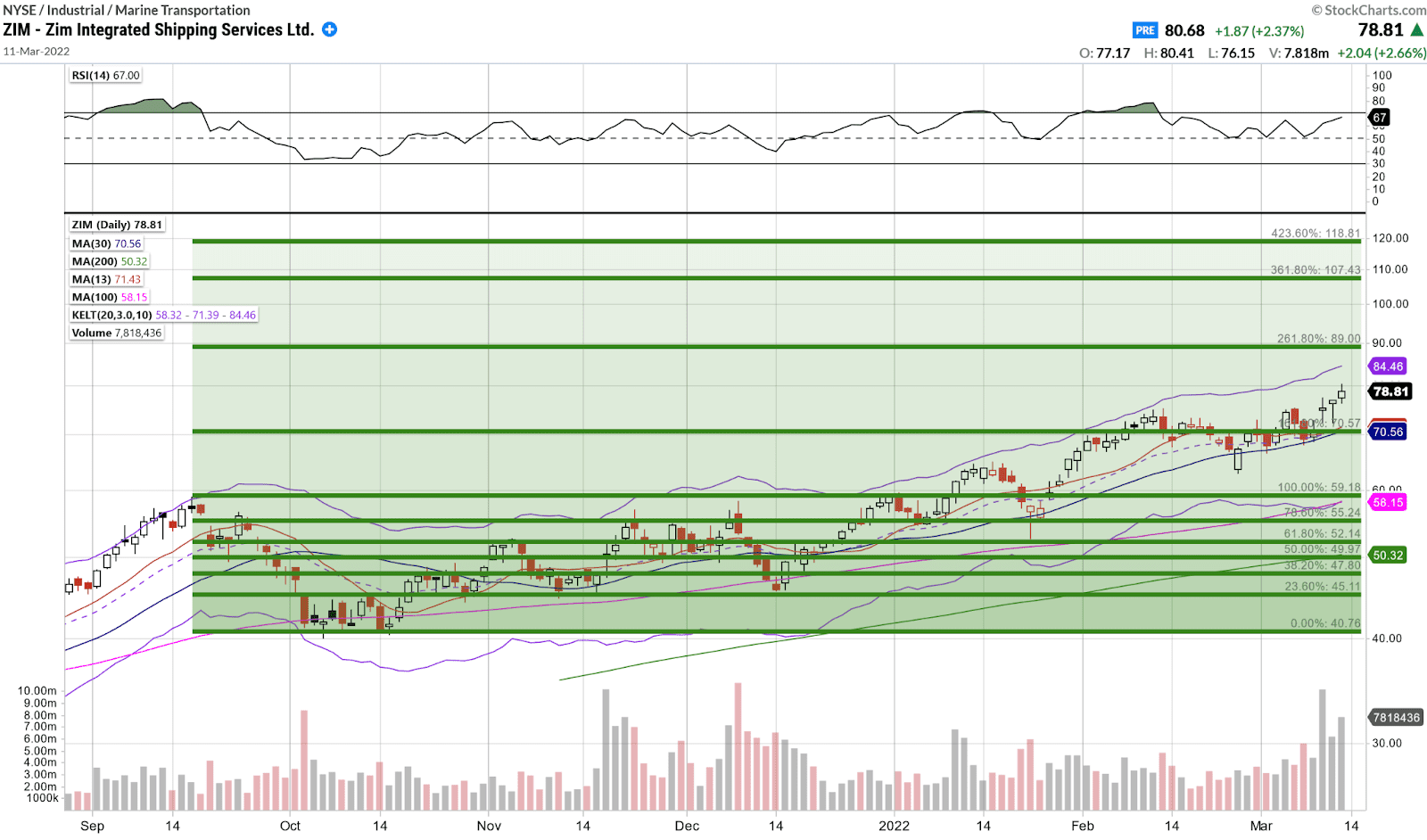Click the 7818436 volume tag
The height and width of the screenshot is (840, 1427).
[x=1396, y=718]
